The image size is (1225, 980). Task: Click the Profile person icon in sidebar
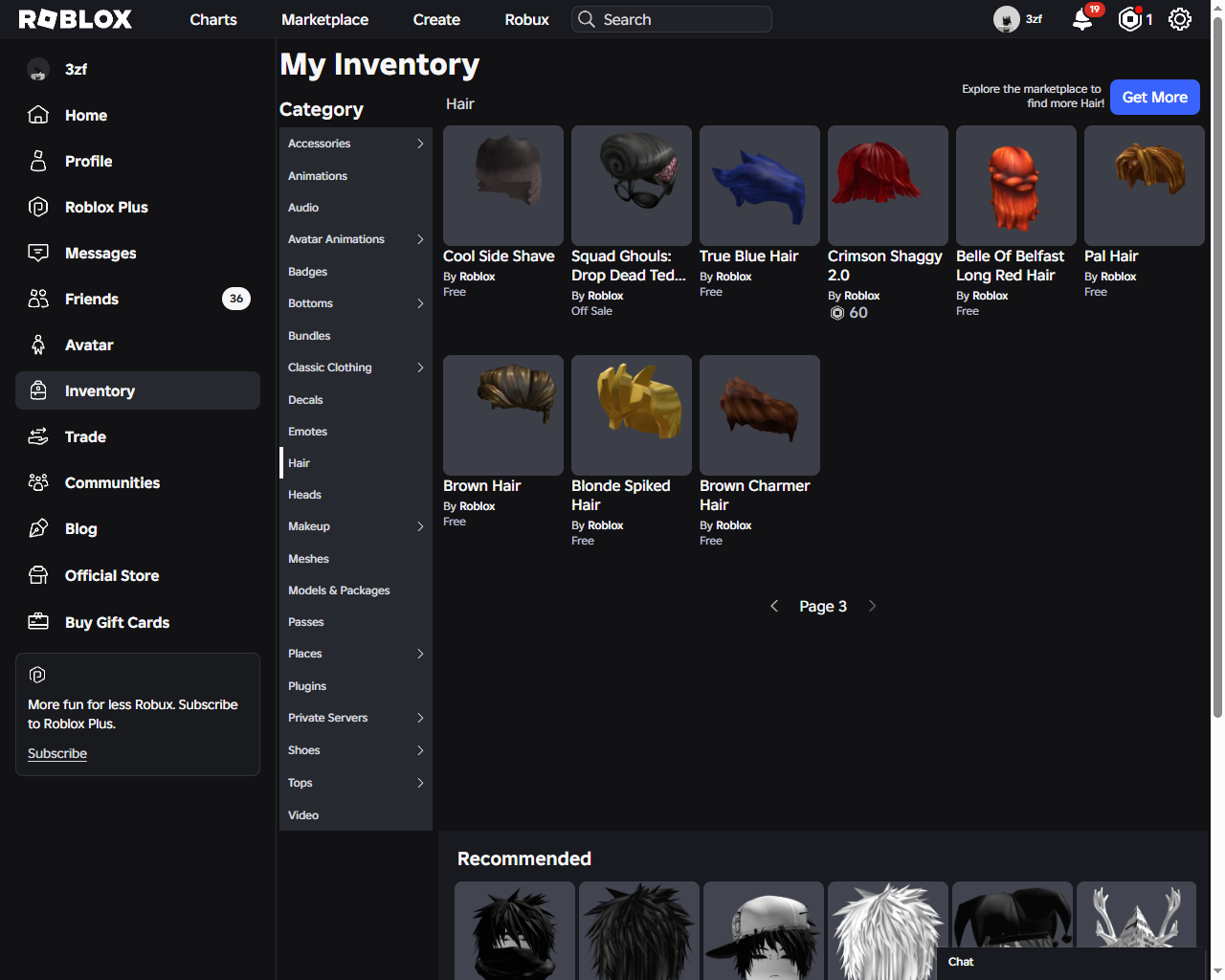tap(38, 161)
